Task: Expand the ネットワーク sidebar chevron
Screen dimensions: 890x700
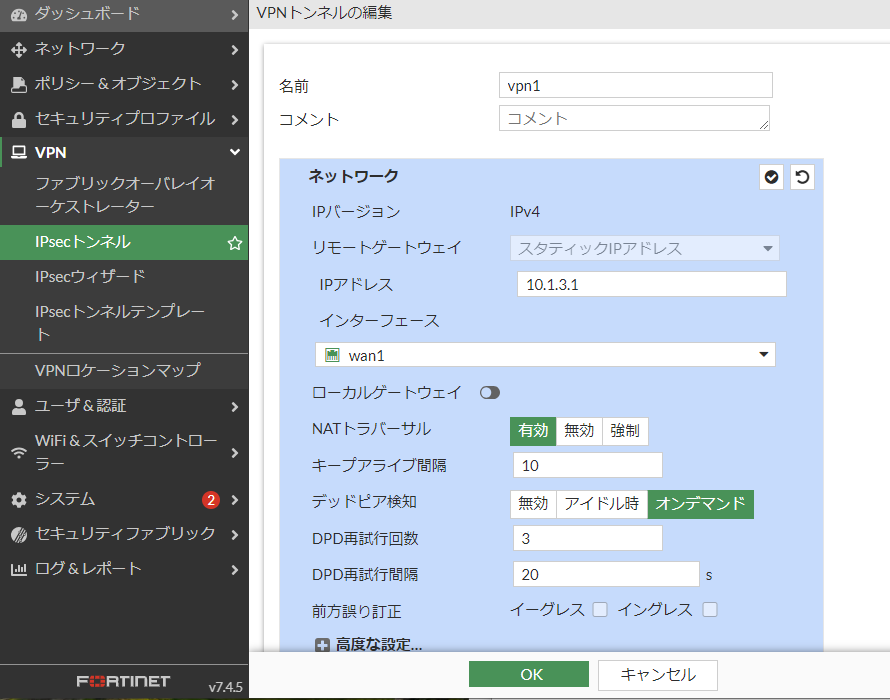Action: pyautogui.click(x=234, y=50)
